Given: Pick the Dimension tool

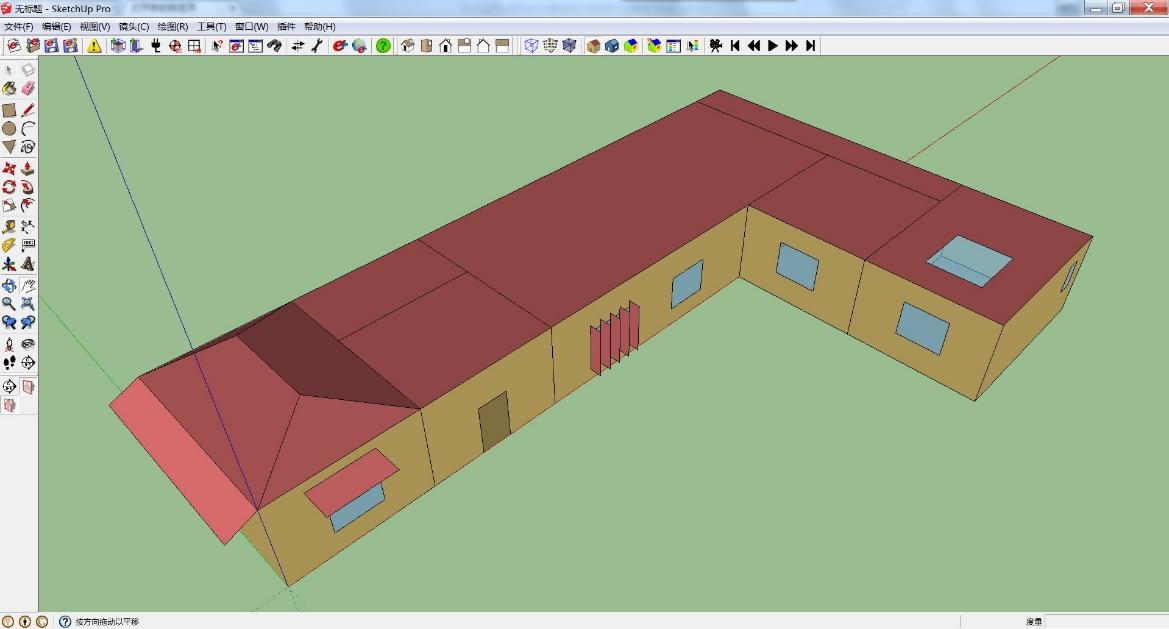Looking at the screenshot, I should (x=28, y=227).
